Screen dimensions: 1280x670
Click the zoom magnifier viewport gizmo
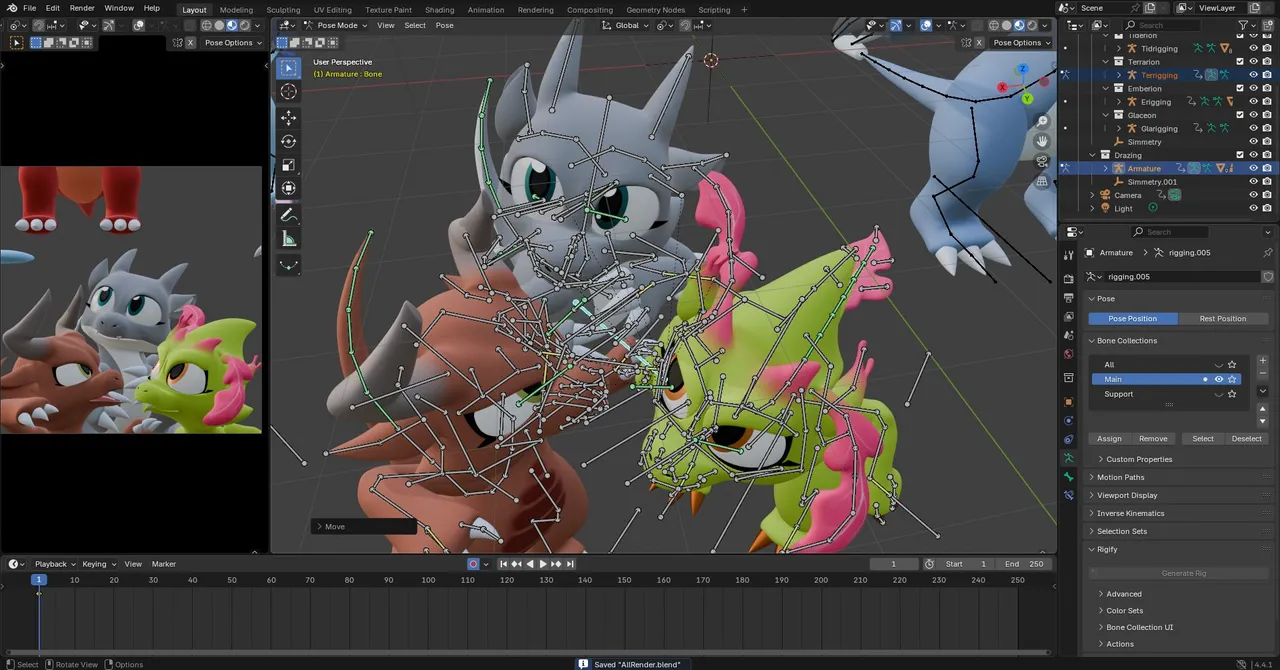click(x=1042, y=121)
